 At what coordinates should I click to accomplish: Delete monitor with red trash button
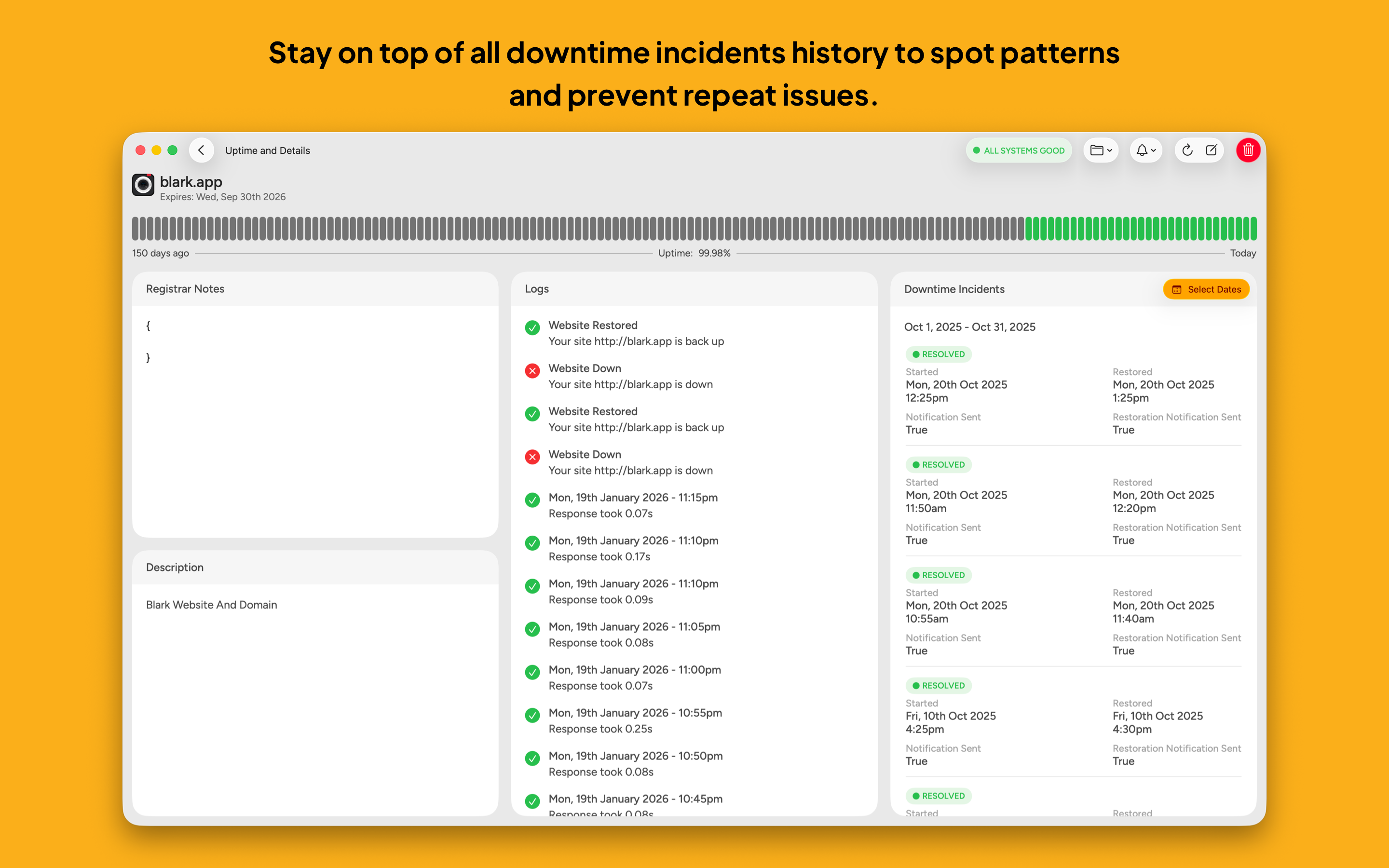tap(1248, 150)
